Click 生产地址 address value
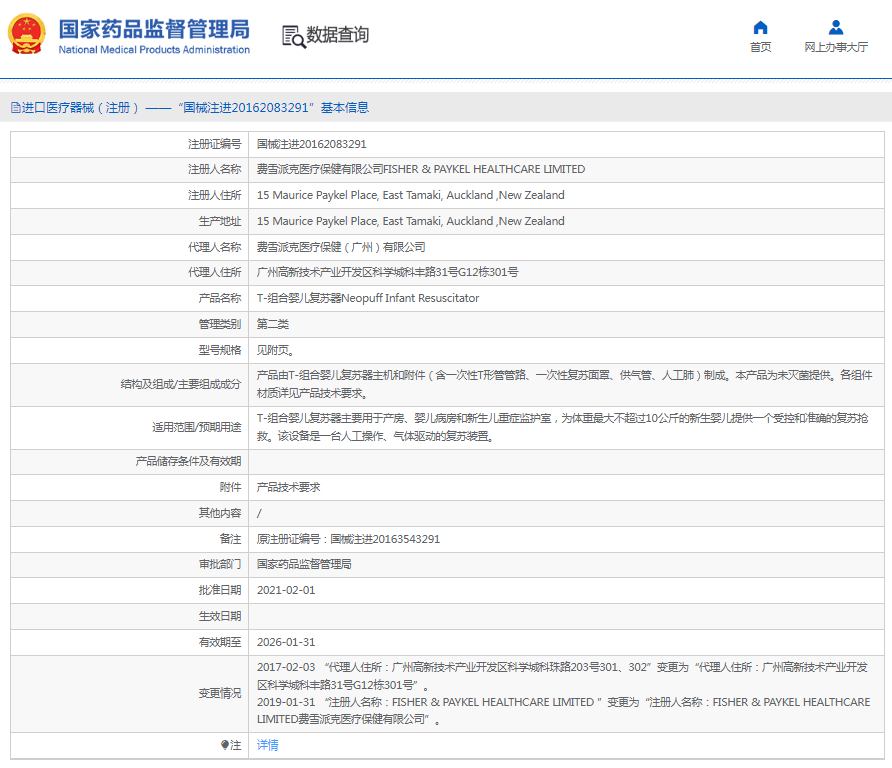This screenshot has width=892, height=768. pyautogui.click(x=410, y=221)
